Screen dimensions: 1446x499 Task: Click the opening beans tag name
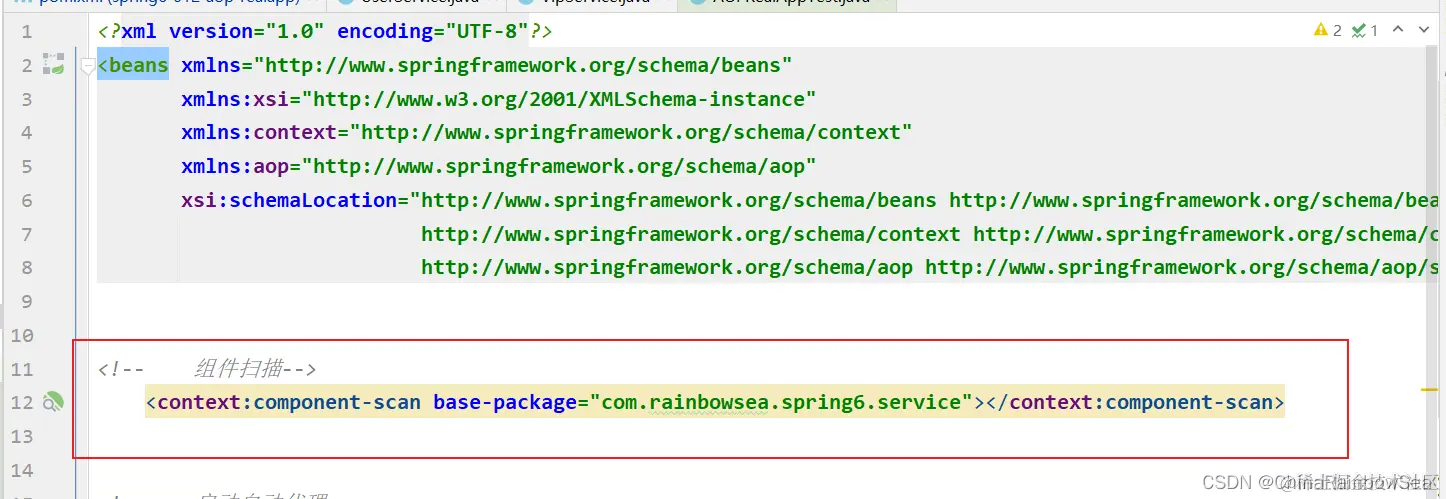pyautogui.click(x=139, y=66)
